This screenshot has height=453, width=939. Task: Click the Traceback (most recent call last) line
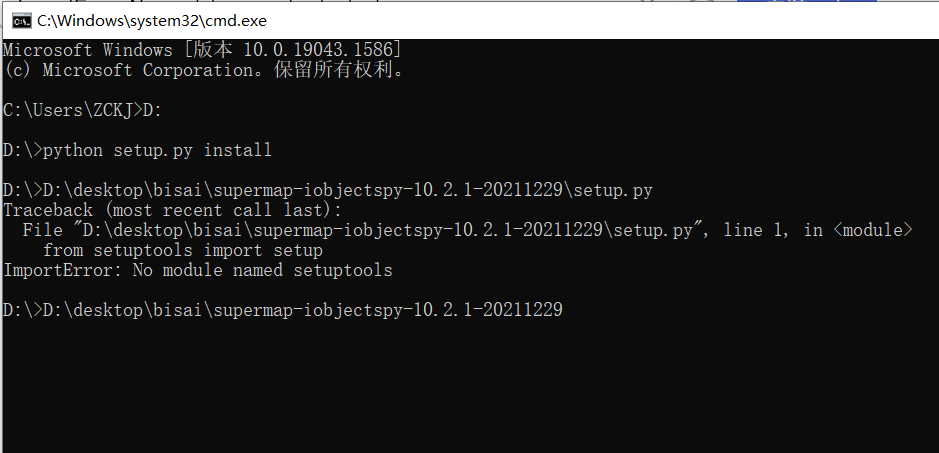tap(172, 210)
